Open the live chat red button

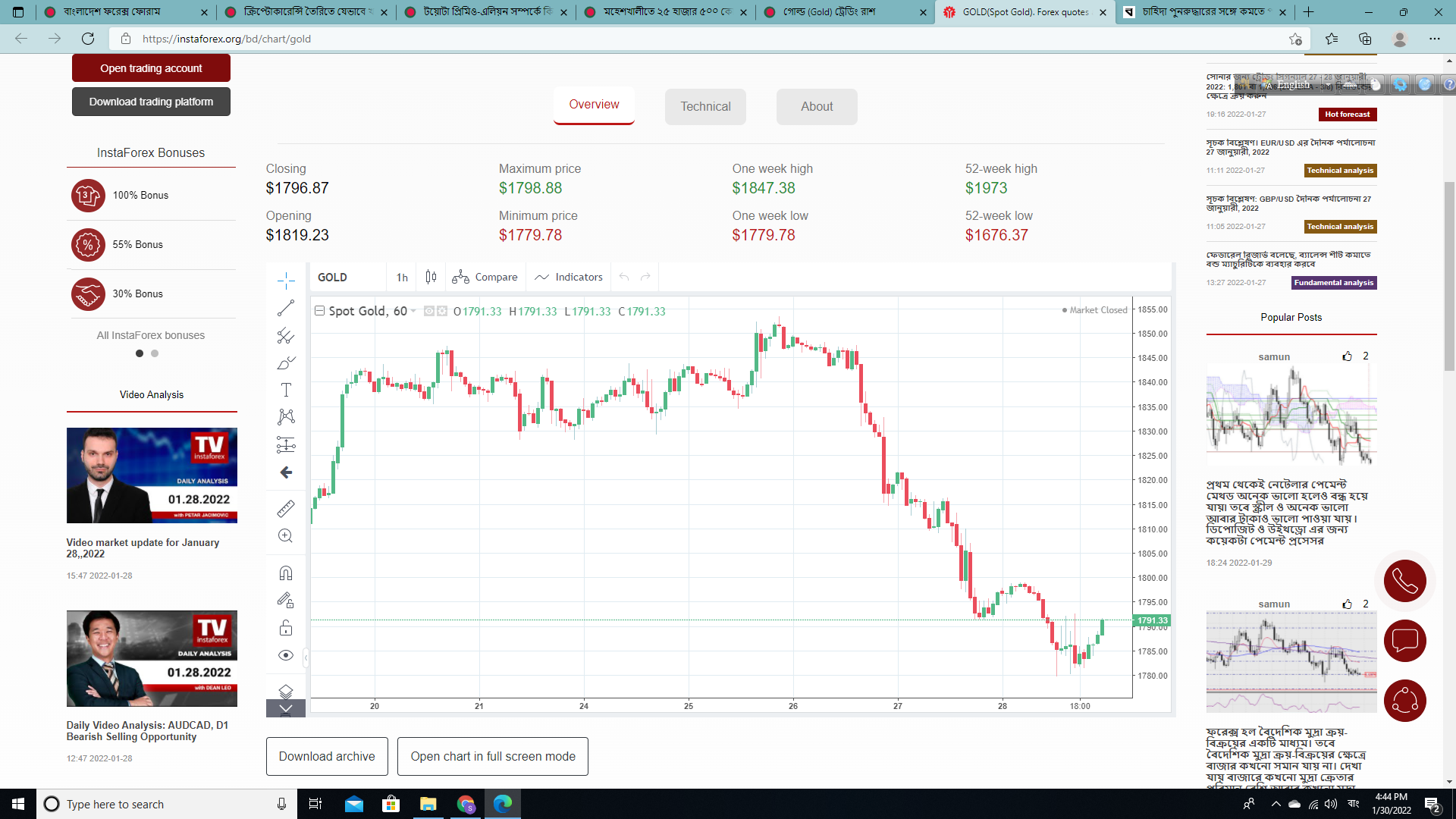click(x=1405, y=641)
